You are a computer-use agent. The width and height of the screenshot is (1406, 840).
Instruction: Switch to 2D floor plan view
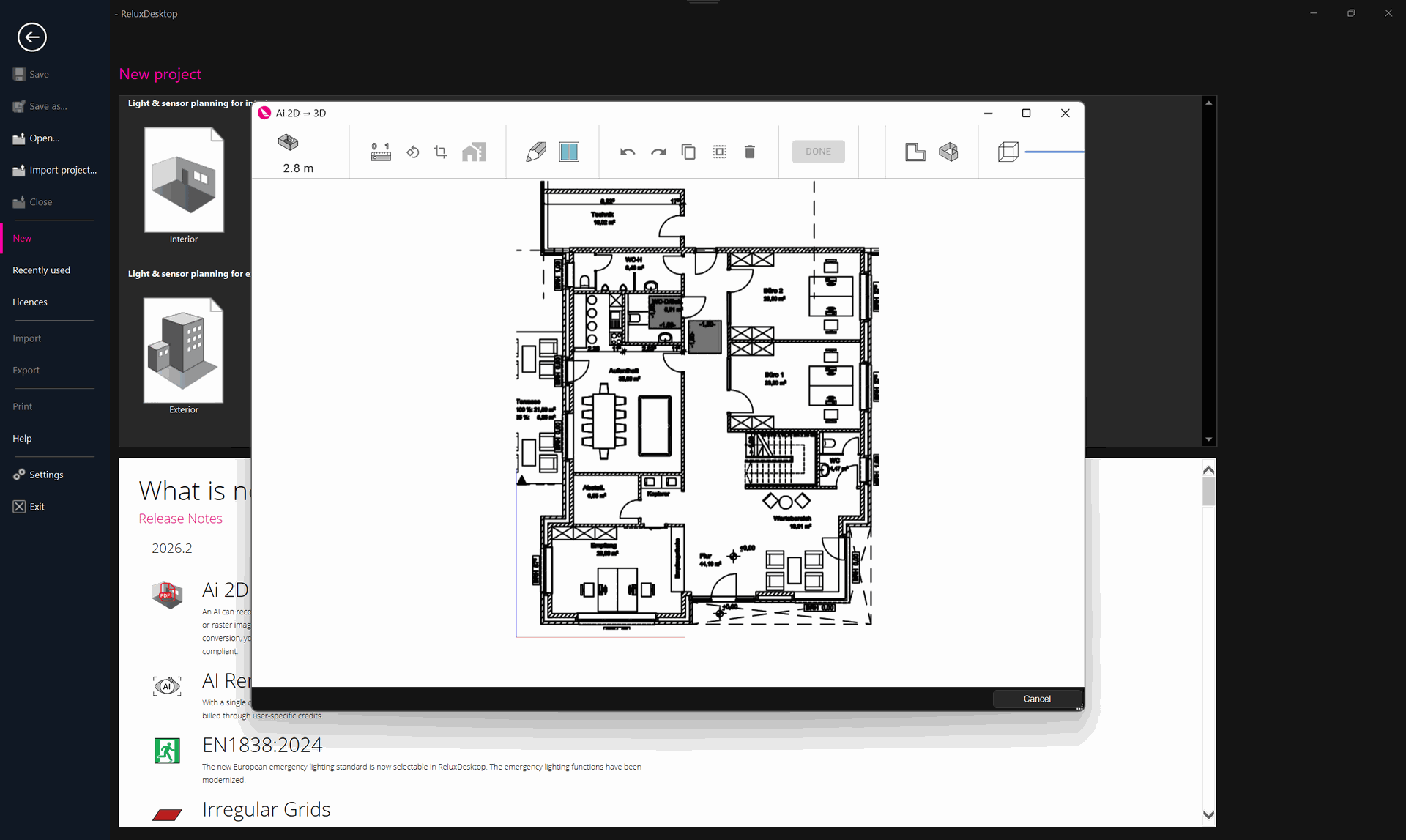pos(915,152)
